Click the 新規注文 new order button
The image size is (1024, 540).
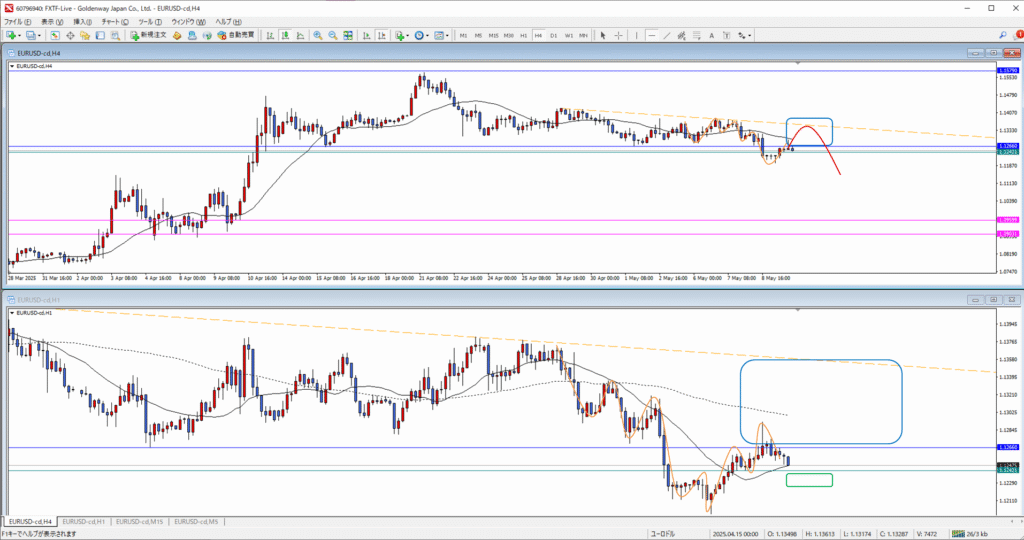[x=148, y=35]
